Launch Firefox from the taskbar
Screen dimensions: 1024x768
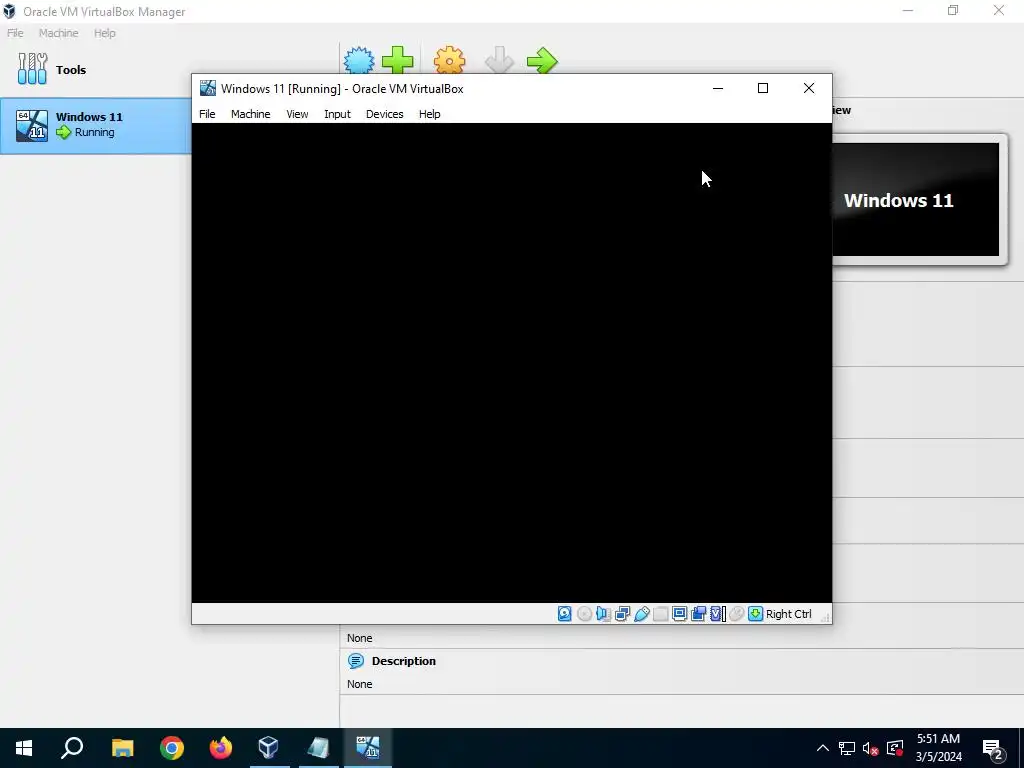[221, 748]
